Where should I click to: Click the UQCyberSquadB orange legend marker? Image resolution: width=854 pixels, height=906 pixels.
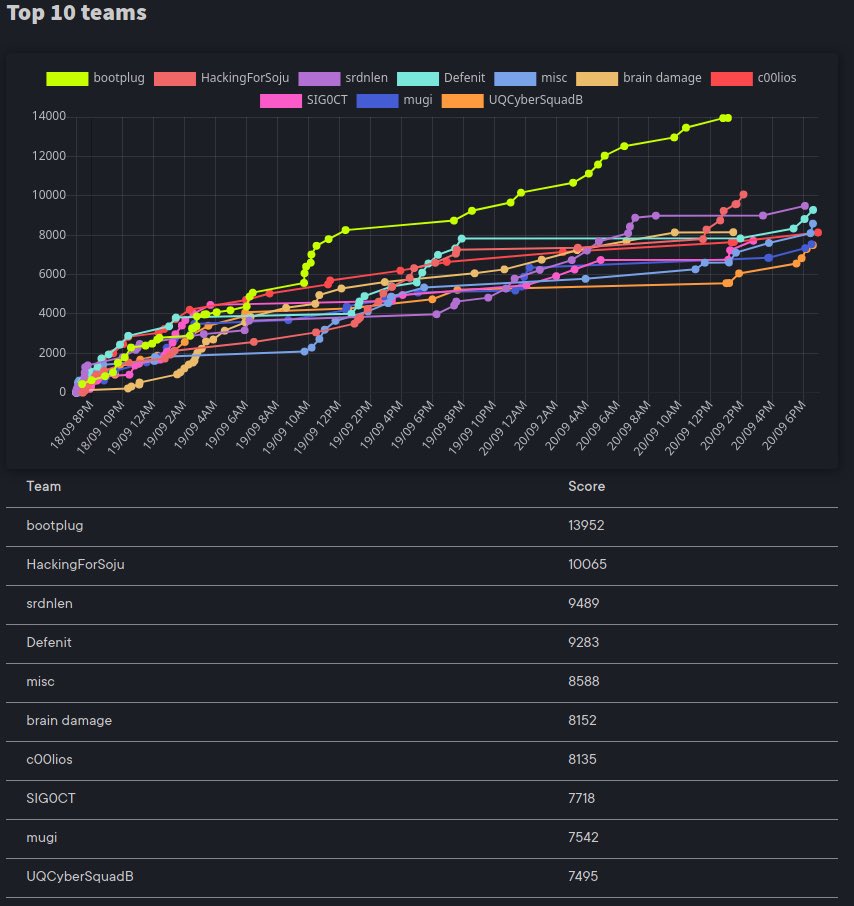pyautogui.click(x=465, y=100)
